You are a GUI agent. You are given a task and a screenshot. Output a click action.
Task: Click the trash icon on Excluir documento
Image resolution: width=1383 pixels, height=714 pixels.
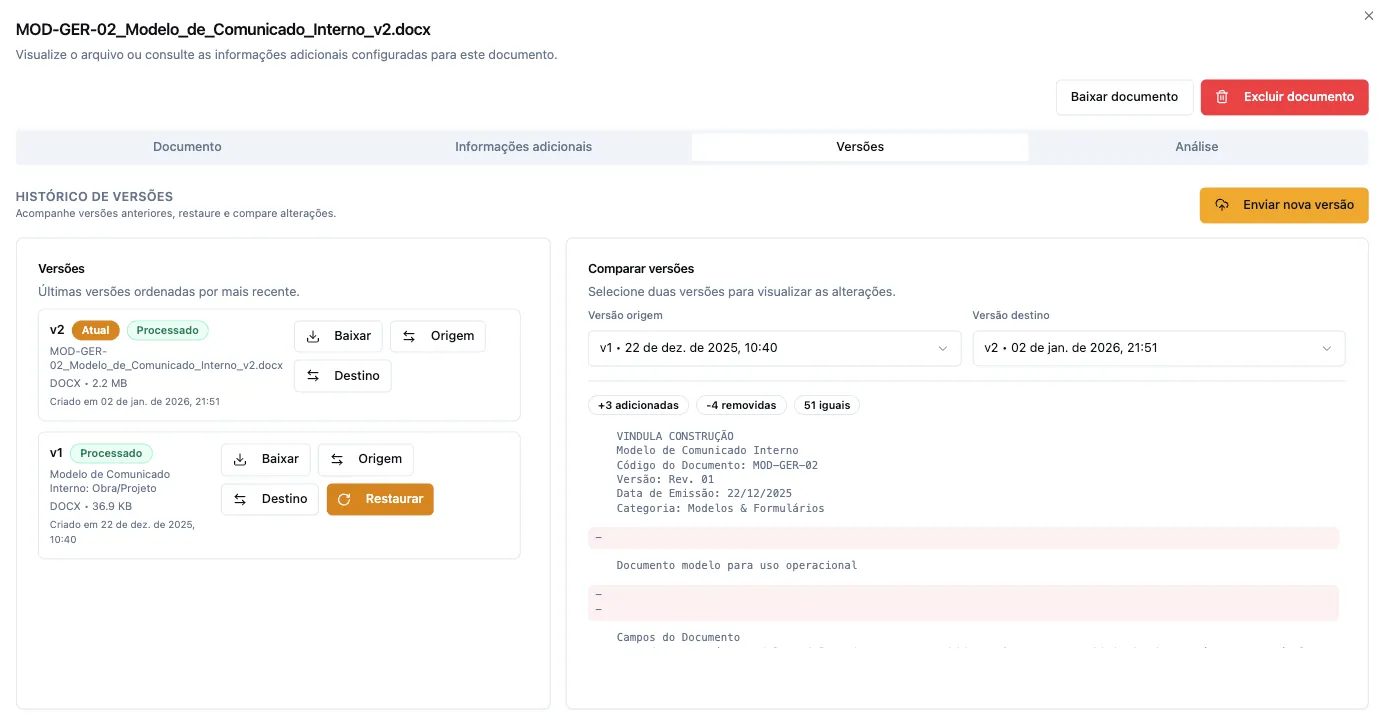pyautogui.click(x=1221, y=97)
